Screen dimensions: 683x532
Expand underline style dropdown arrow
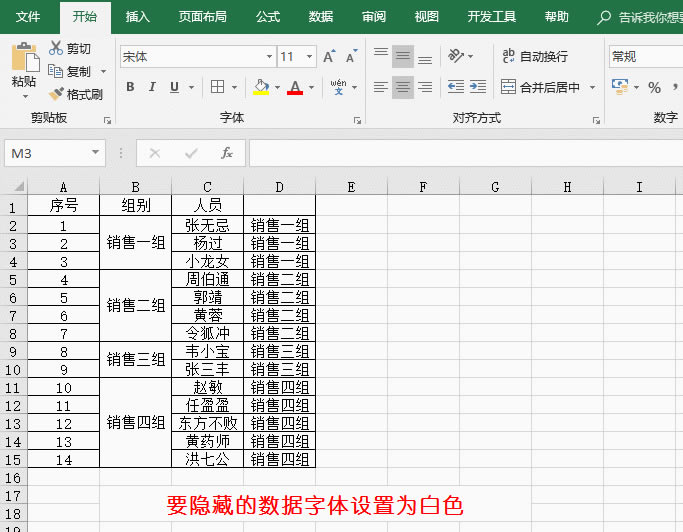coord(191,88)
